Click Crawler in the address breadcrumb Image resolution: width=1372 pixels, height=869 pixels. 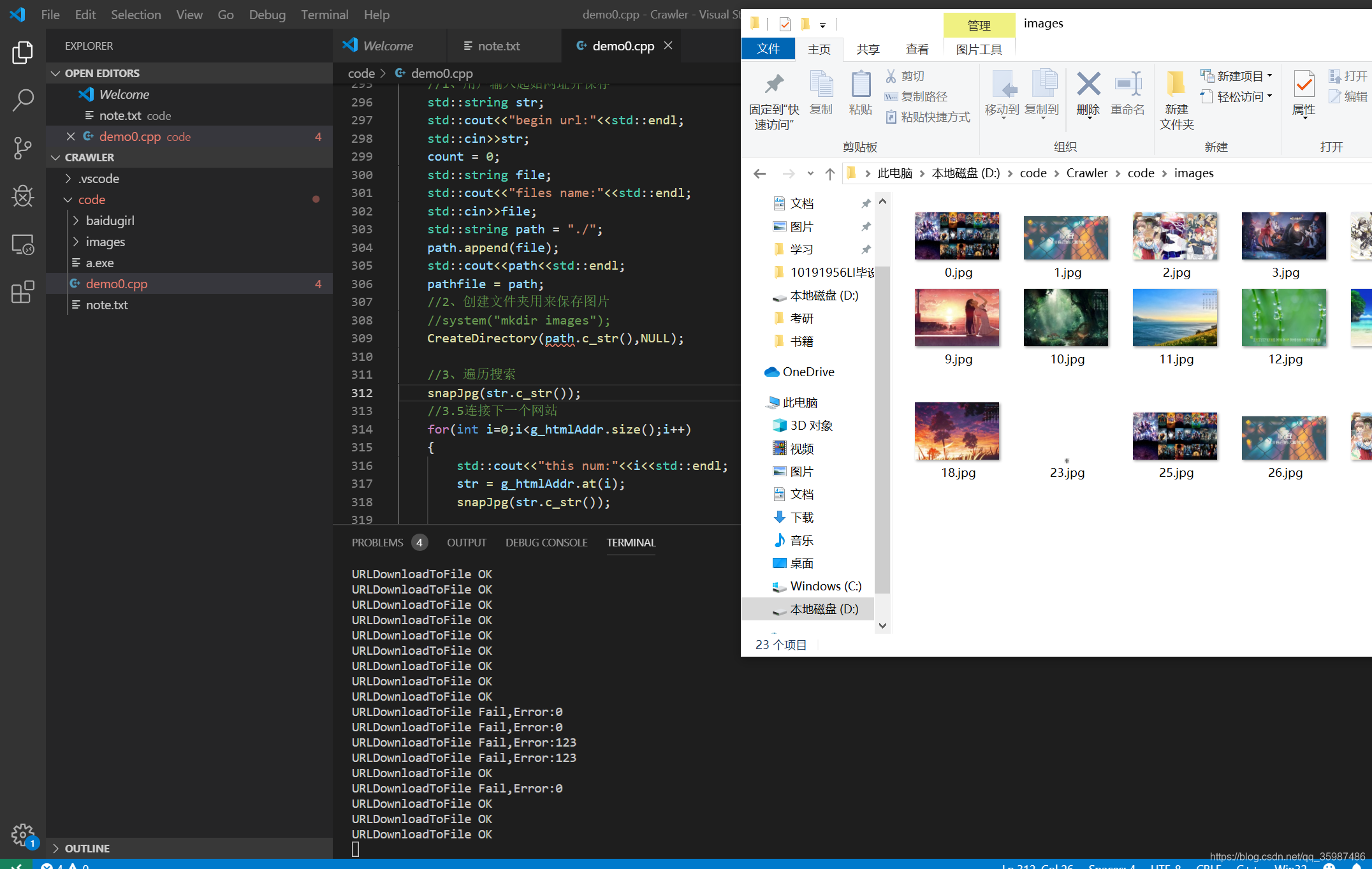[x=1086, y=173]
